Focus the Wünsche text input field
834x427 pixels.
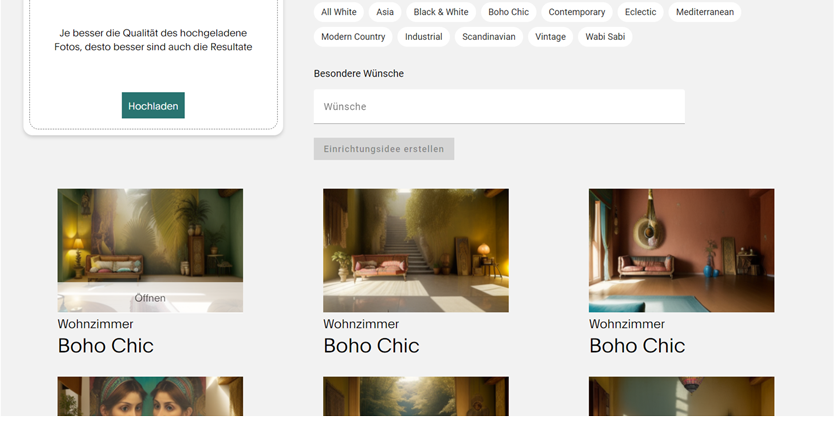click(498, 107)
